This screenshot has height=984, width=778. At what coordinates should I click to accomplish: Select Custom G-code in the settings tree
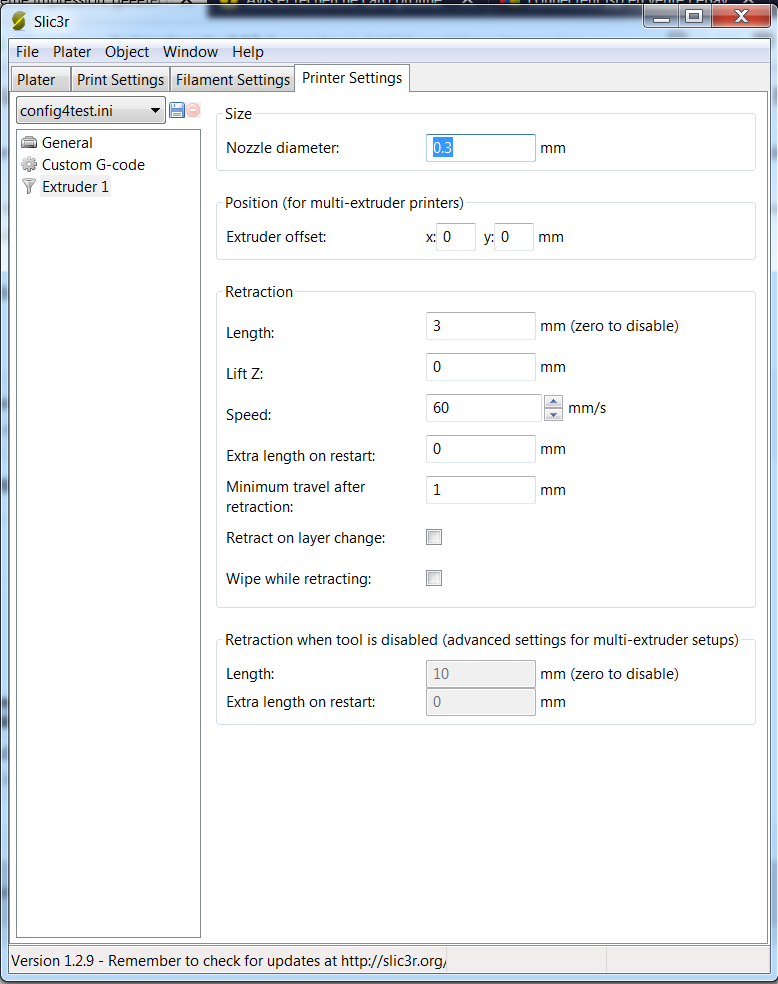[x=93, y=164]
